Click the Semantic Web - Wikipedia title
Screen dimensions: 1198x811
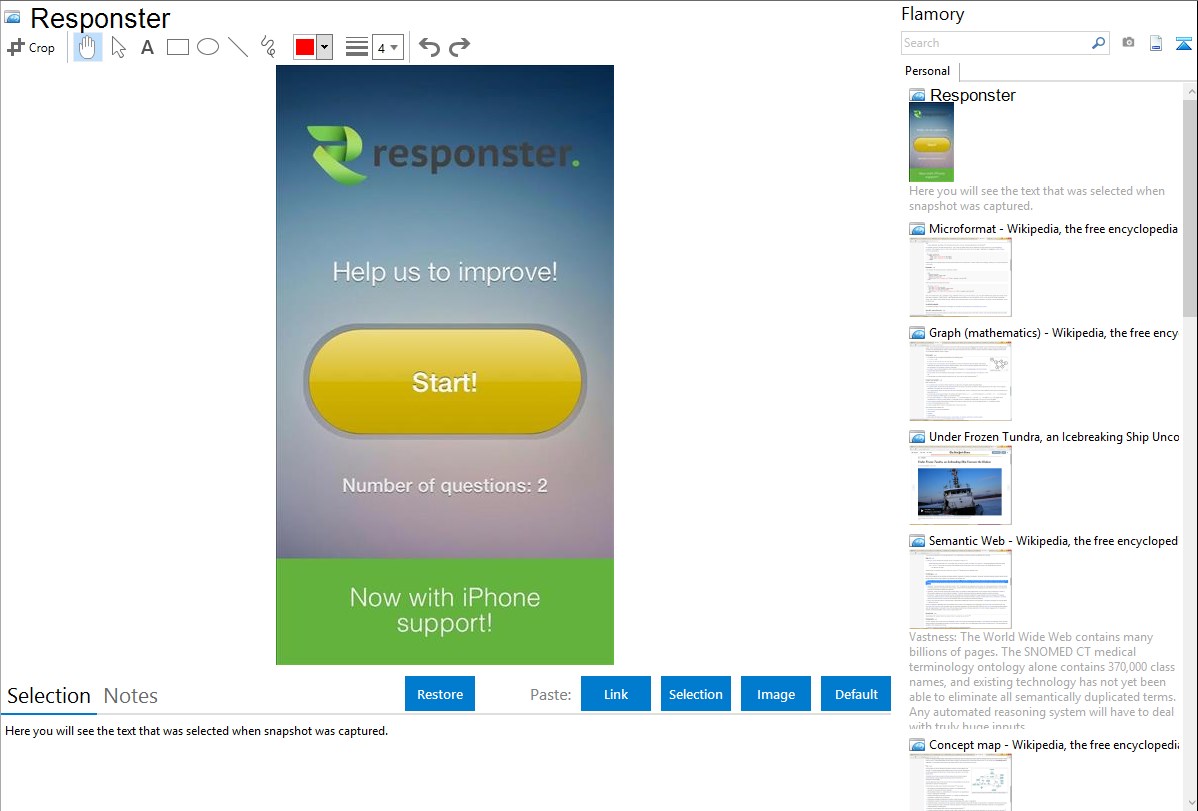pos(1053,540)
